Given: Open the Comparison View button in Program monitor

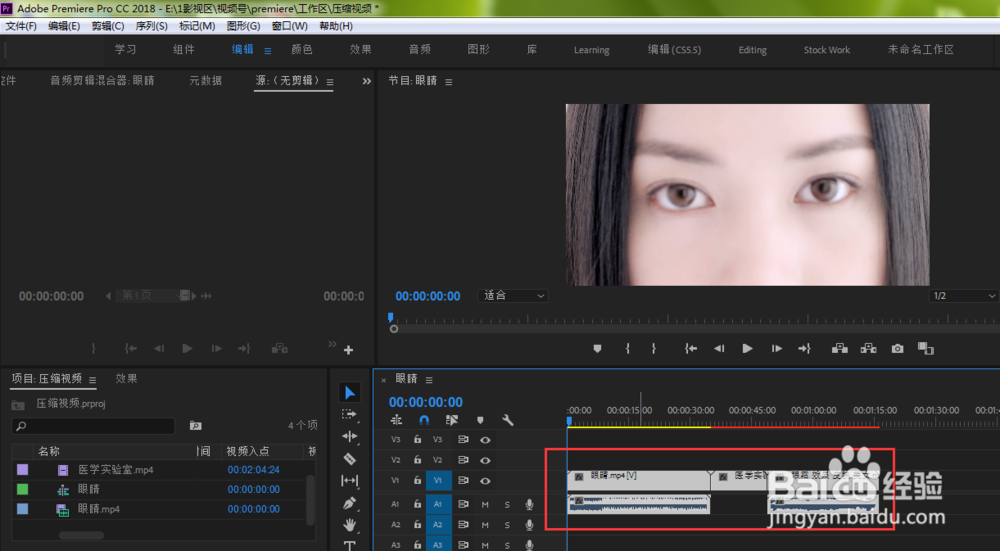Looking at the screenshot, I should [925, 349].
